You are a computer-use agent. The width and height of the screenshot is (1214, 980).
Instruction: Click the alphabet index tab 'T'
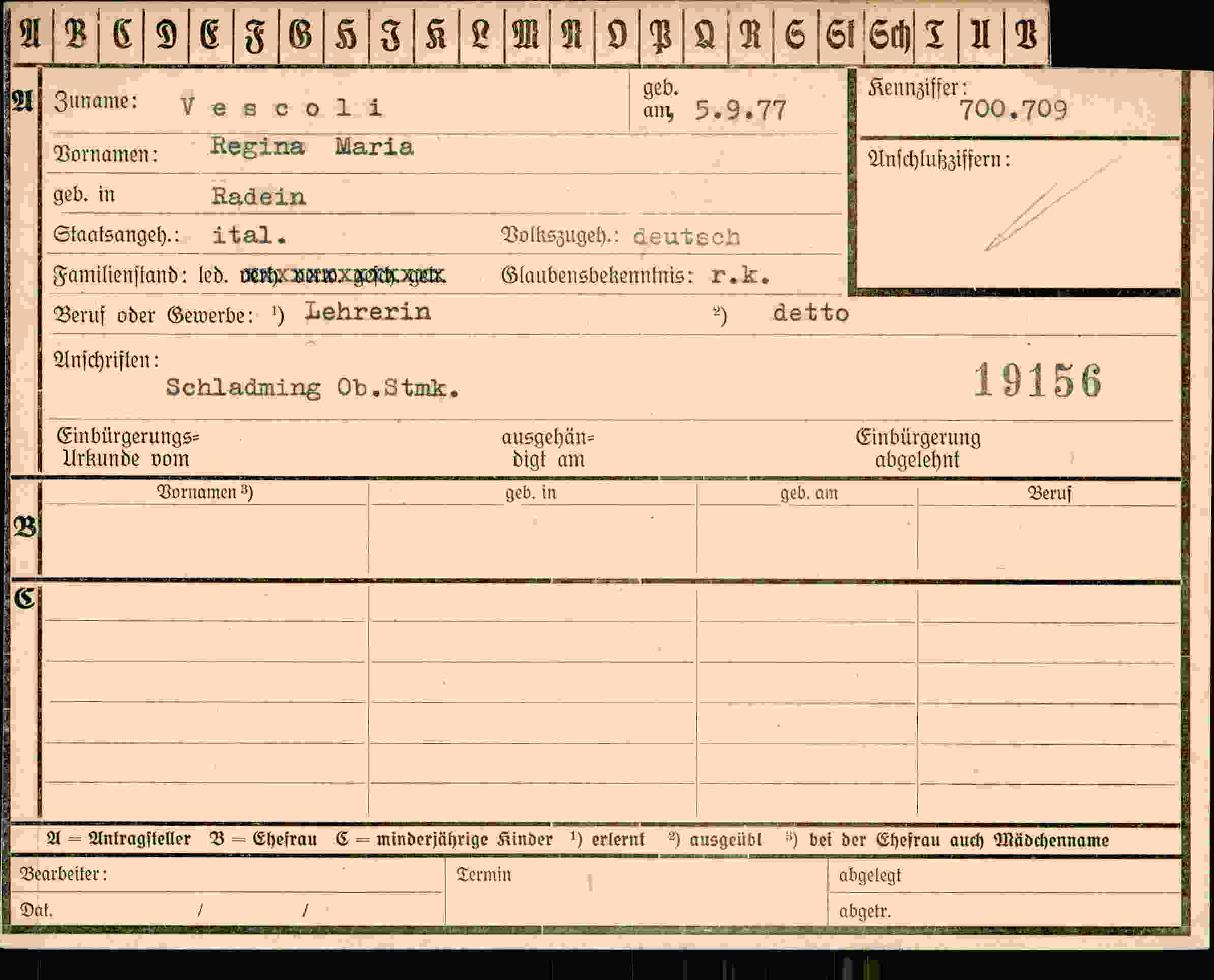click(935, 34)
